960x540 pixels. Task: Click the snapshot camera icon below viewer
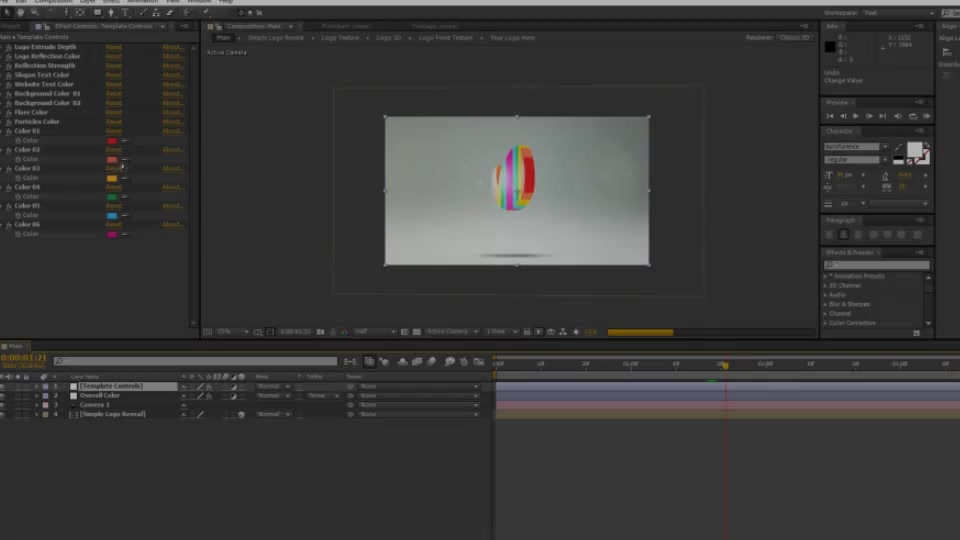(x=320, y=332)
